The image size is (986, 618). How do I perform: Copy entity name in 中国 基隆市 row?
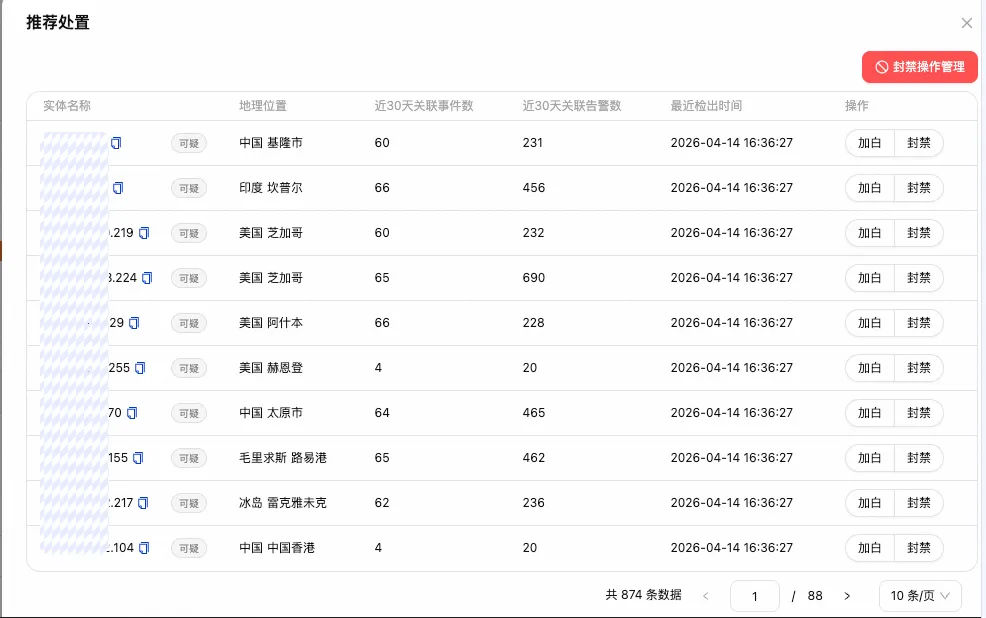[x=116, y=143]
